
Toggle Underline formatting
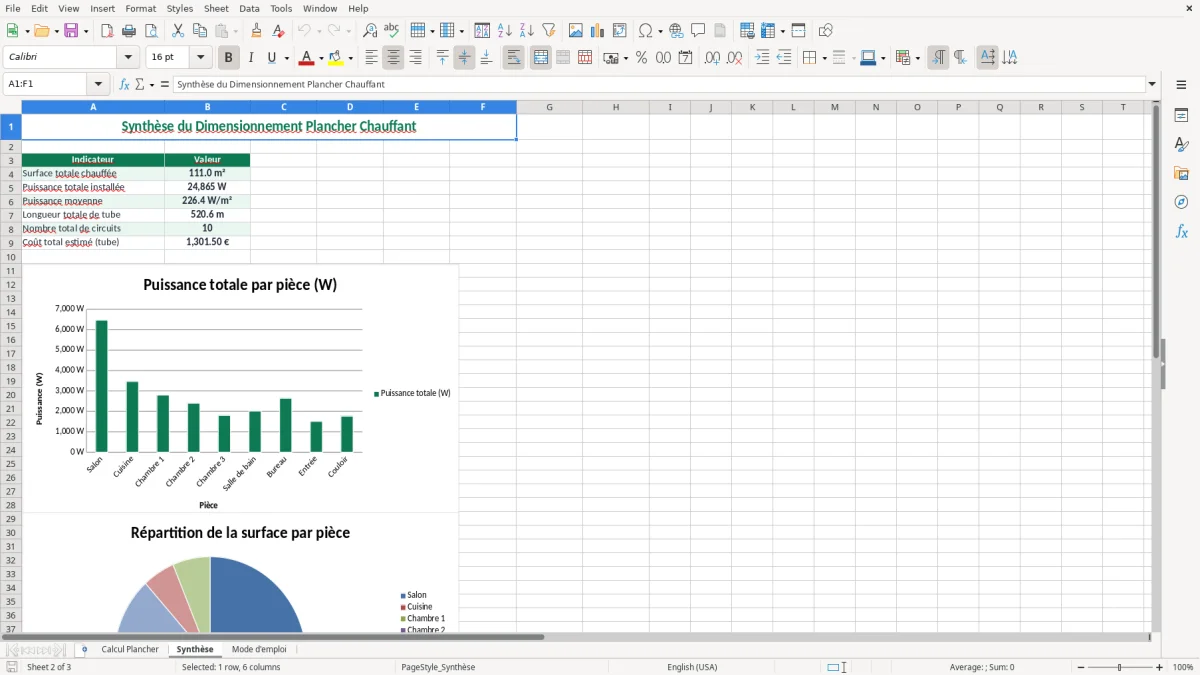click(x=272, y=58)
